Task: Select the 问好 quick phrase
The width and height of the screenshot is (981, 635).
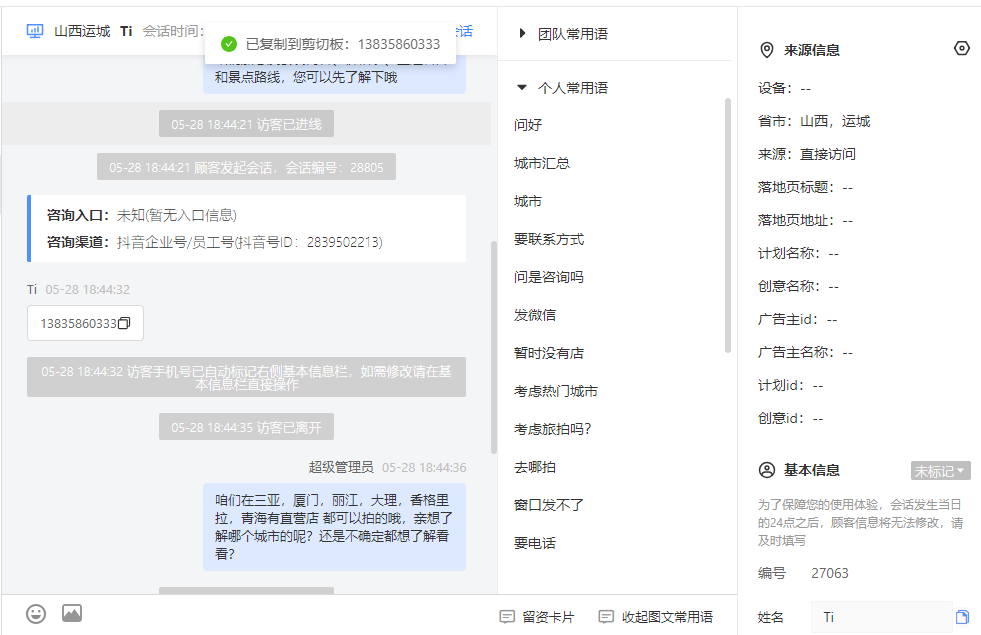Action: [x=528, y=124]
